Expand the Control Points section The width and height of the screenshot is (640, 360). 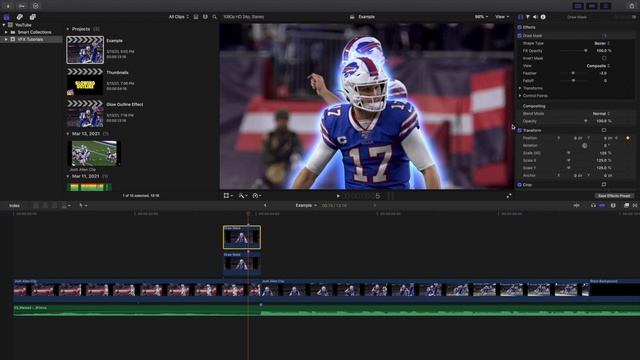(x=520, y=96)
